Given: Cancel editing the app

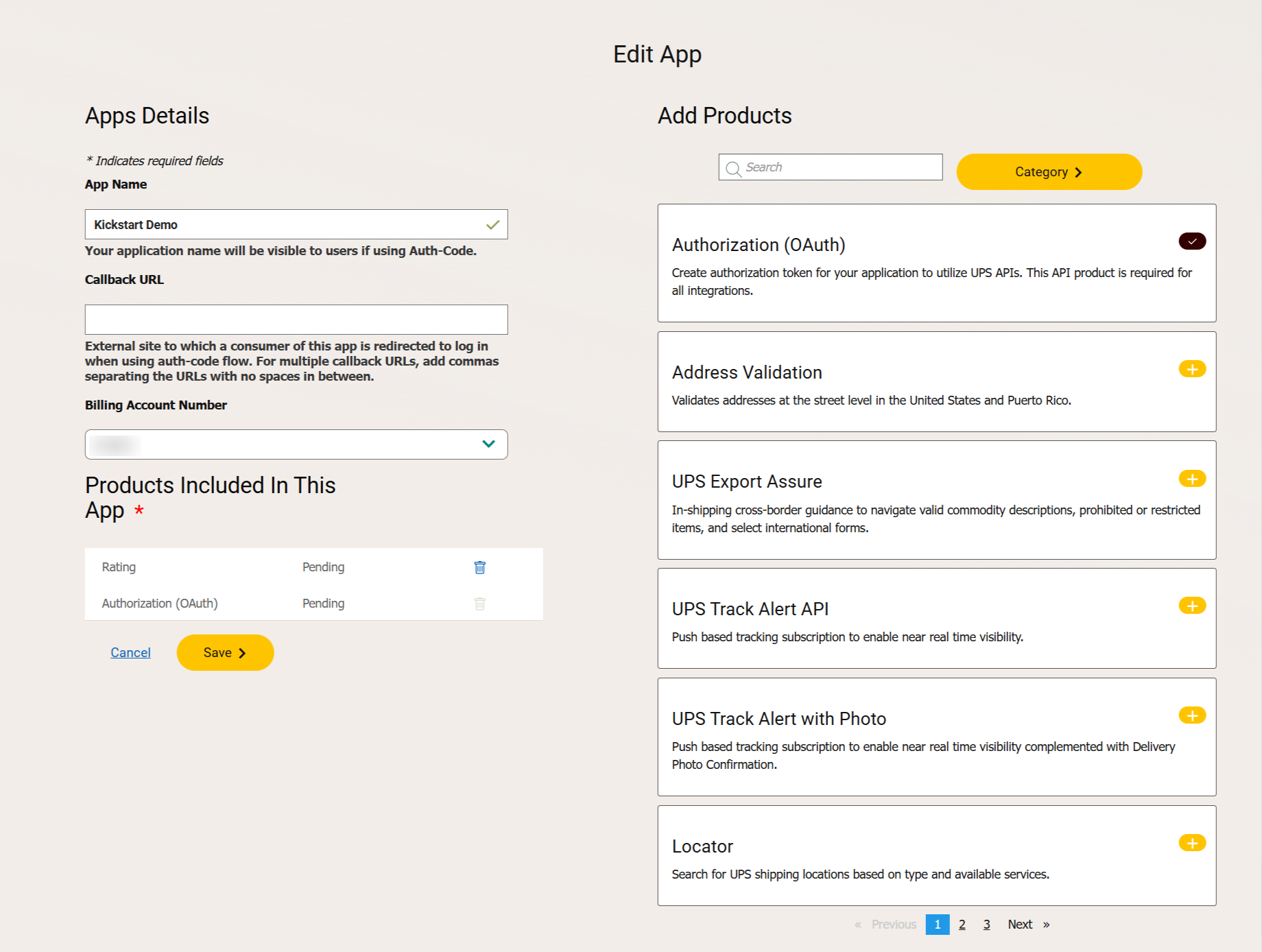Looking at the screenshot, I should point(130,653).
